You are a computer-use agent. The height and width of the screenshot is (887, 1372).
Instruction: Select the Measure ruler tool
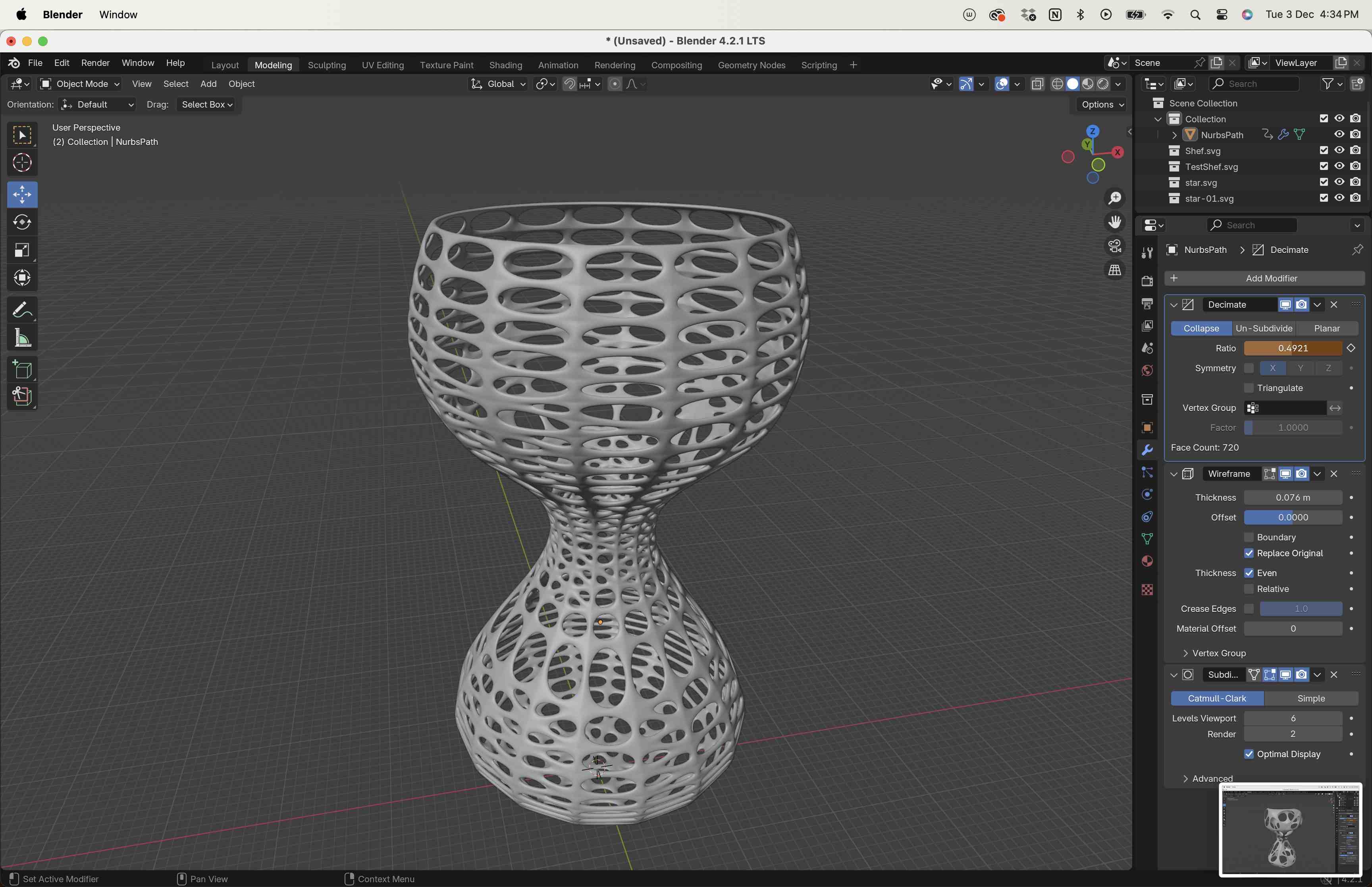[22, 338]
